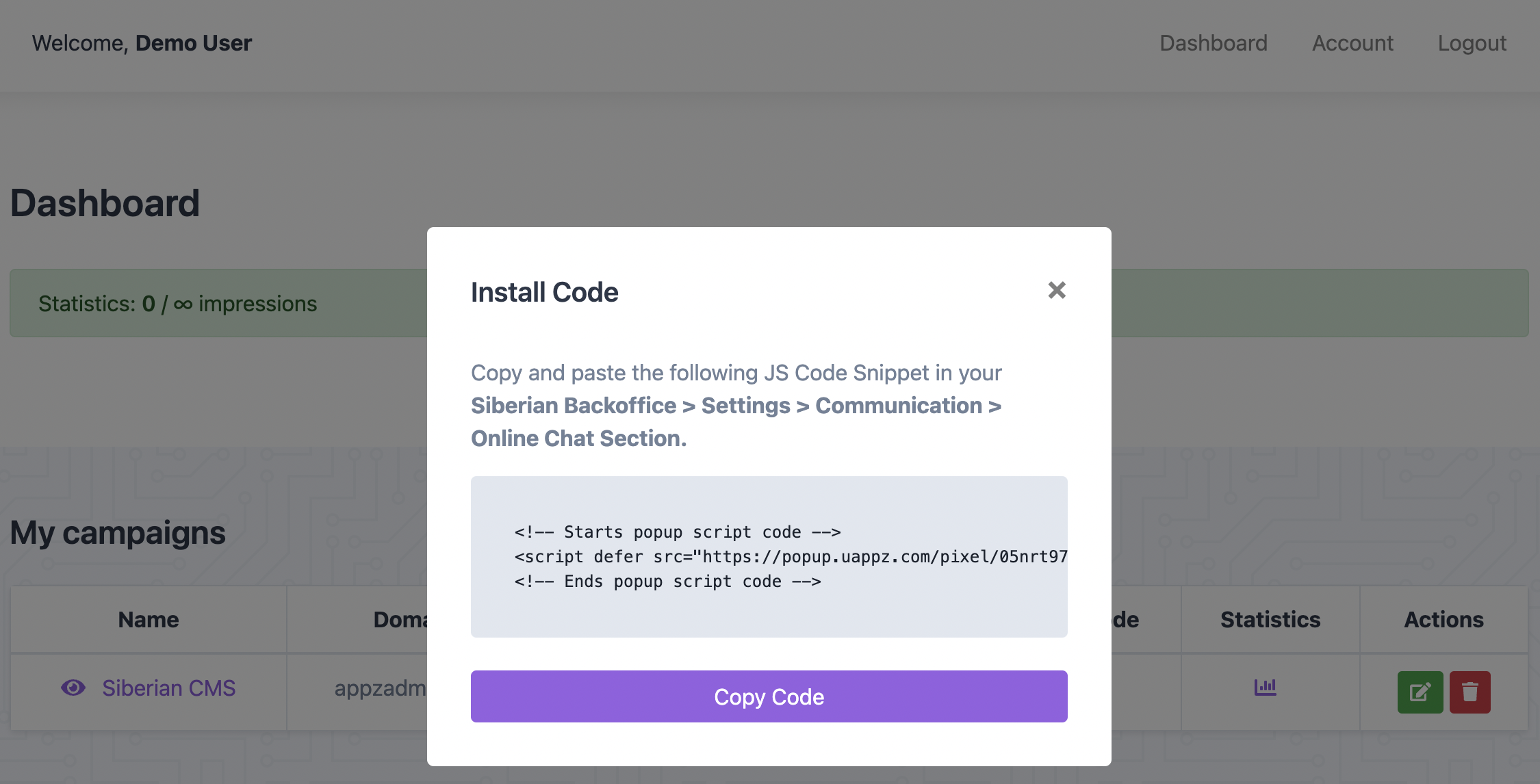Go to Dashboard in top navigation

coord(1214,43)
